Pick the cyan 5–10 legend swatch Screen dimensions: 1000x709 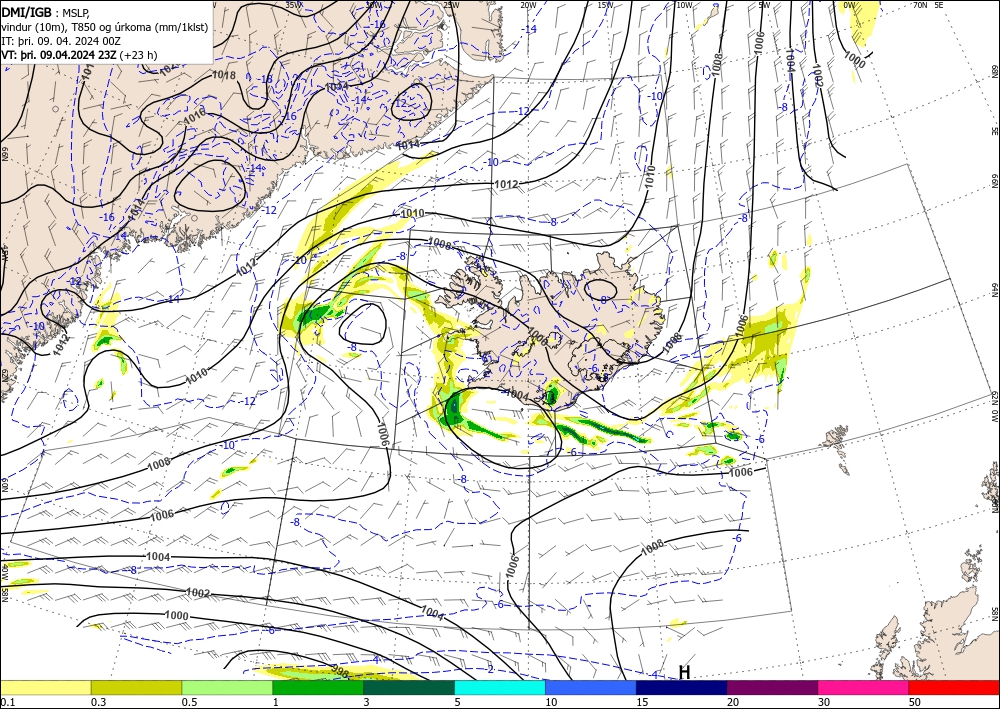tap(500, 687)
